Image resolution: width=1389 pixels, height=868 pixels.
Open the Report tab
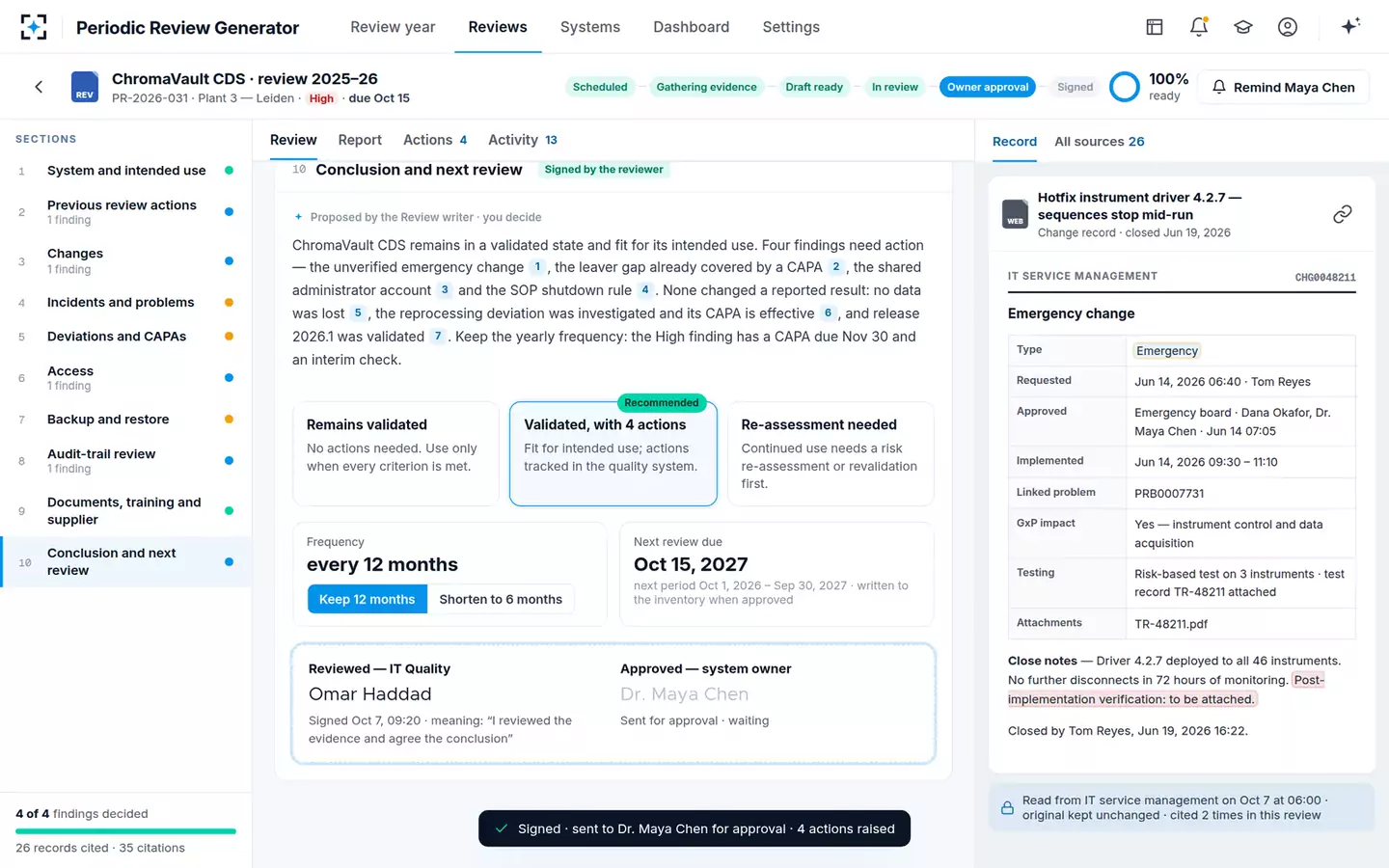pyautogui.click(x=360, y=140)
